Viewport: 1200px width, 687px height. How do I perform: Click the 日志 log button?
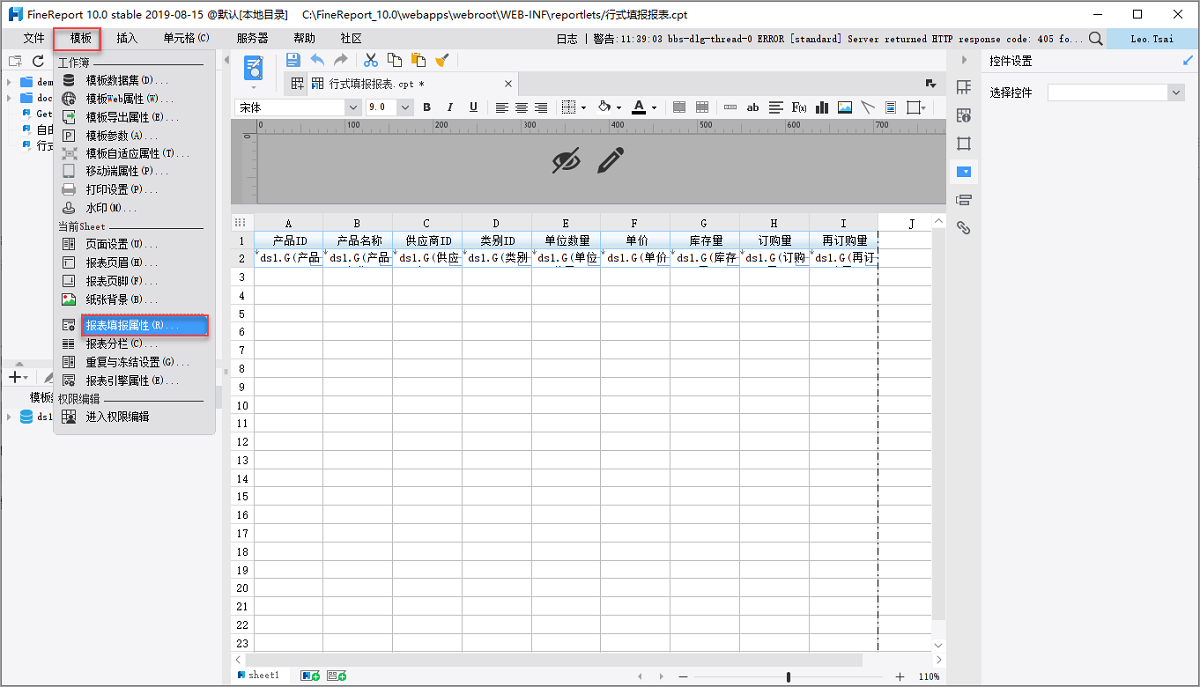(x=567, y=38)
